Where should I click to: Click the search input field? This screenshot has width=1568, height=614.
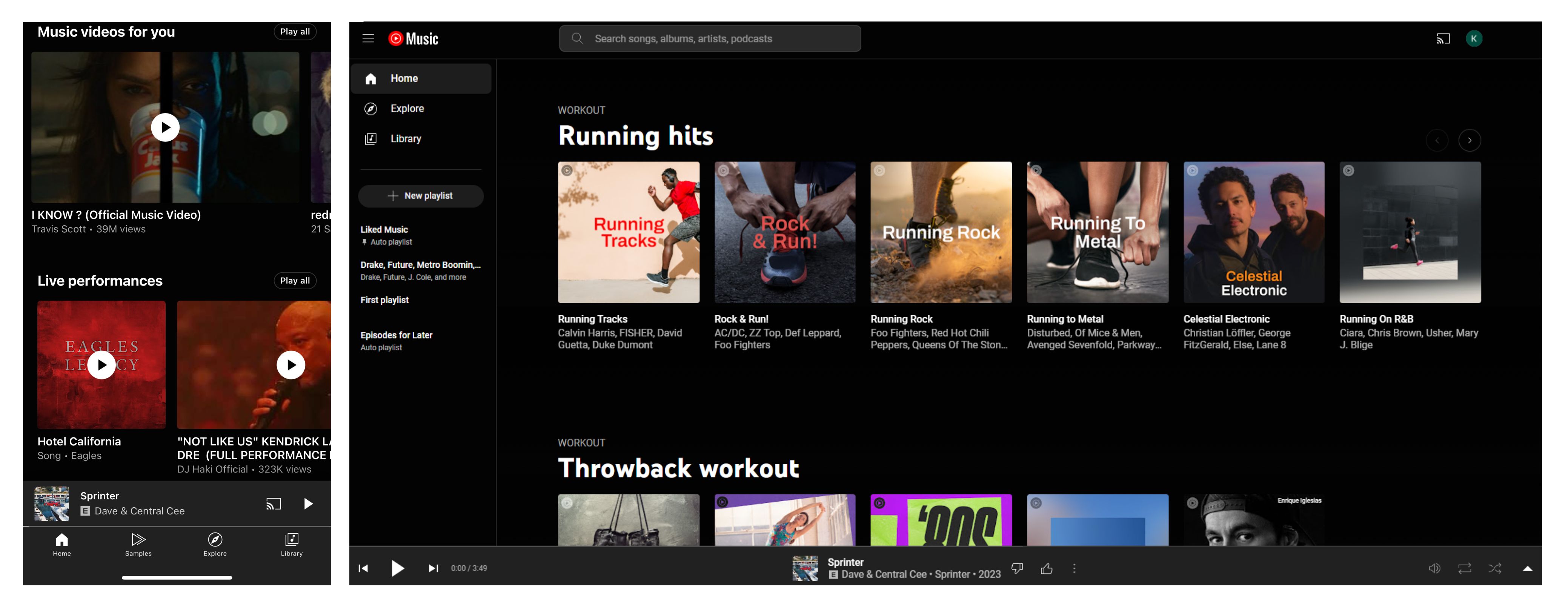pos(709,38)
